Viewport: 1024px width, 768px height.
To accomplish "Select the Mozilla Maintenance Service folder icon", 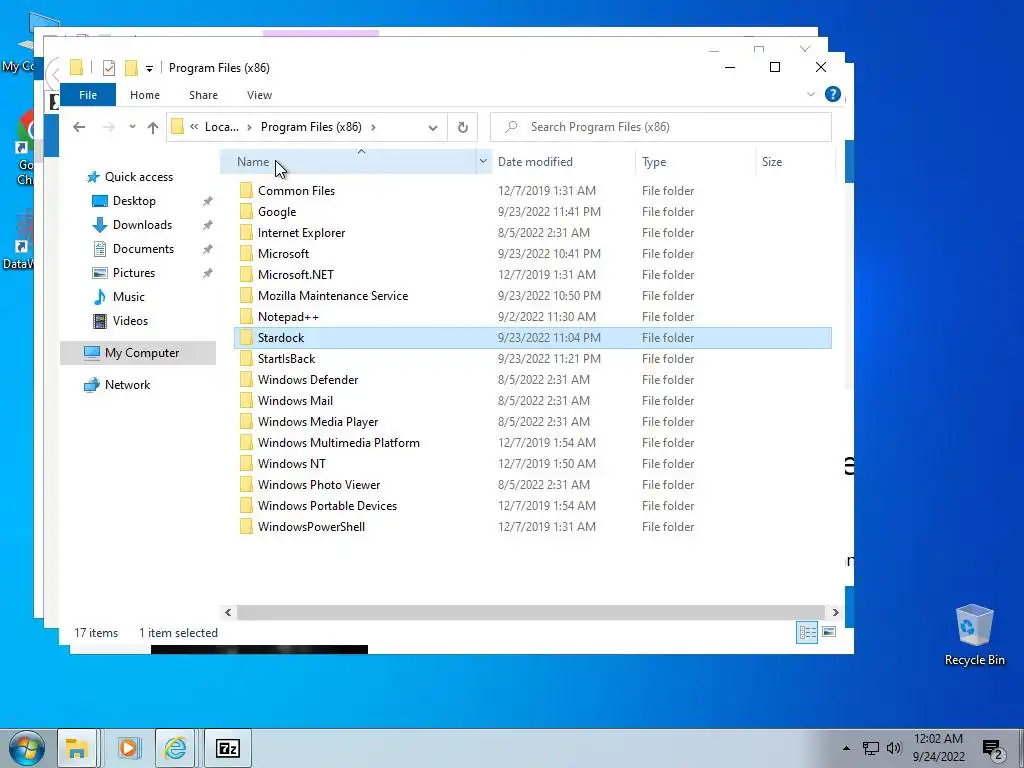I will tap(246, 296).
